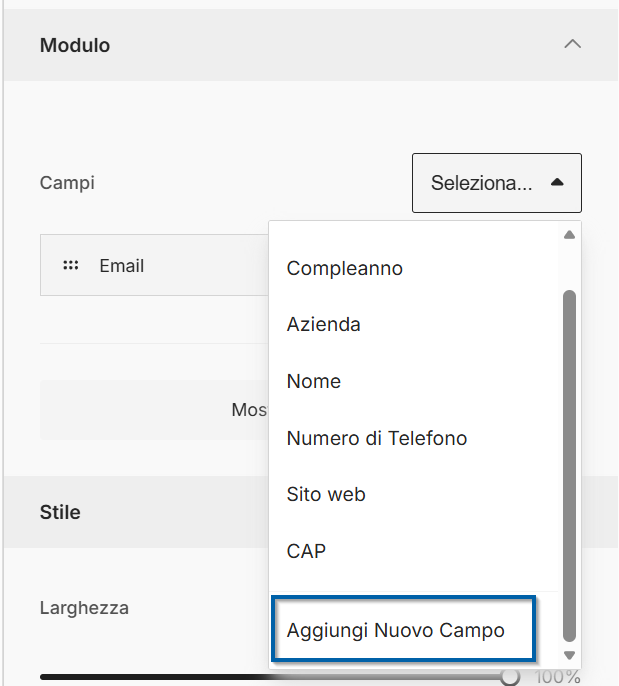This screenshot has height=686, width=619.
Task: Select the Azienda option
Action: (x=324, y=324)
